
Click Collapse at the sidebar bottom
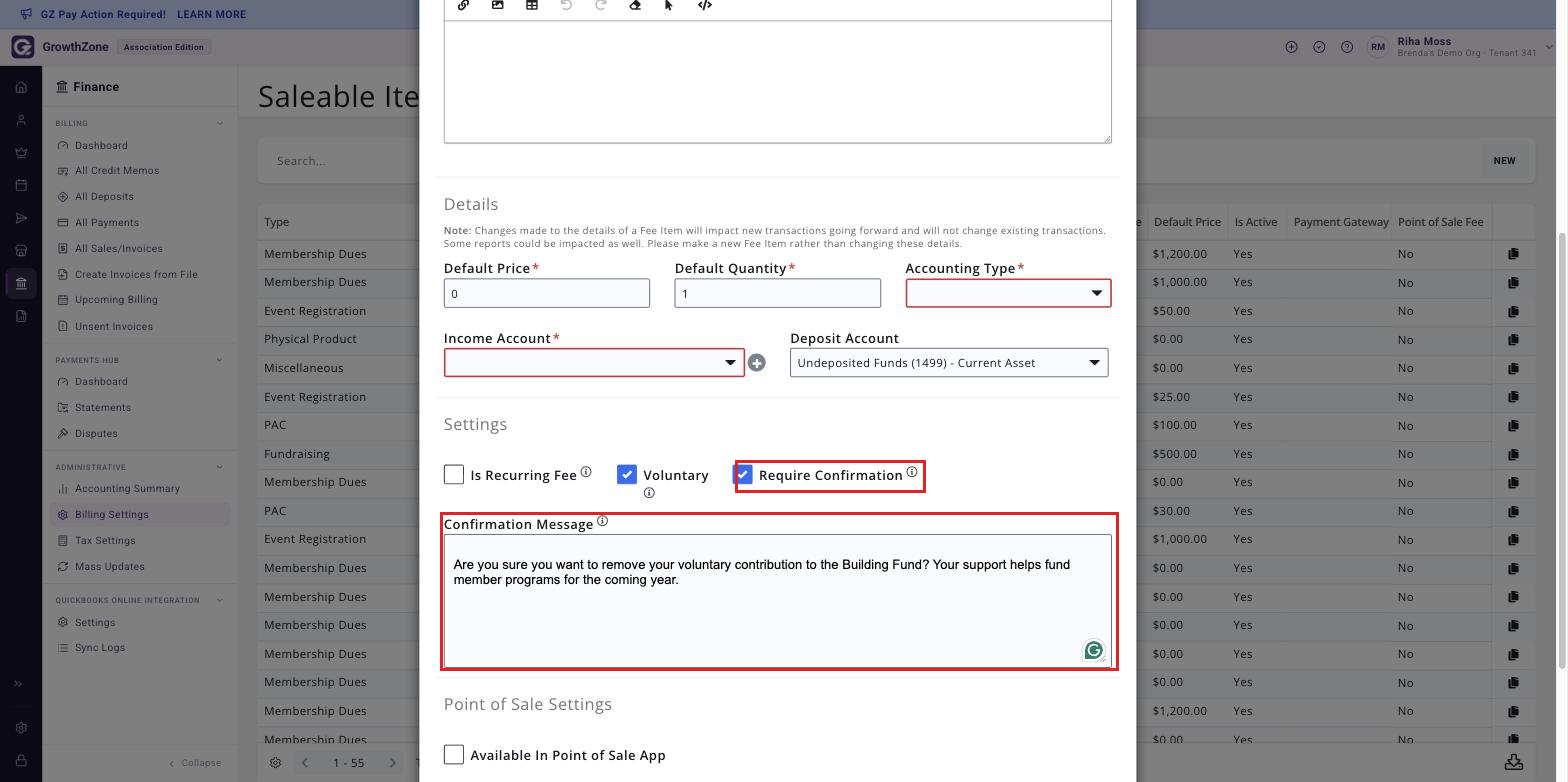[x=195, y=763]
